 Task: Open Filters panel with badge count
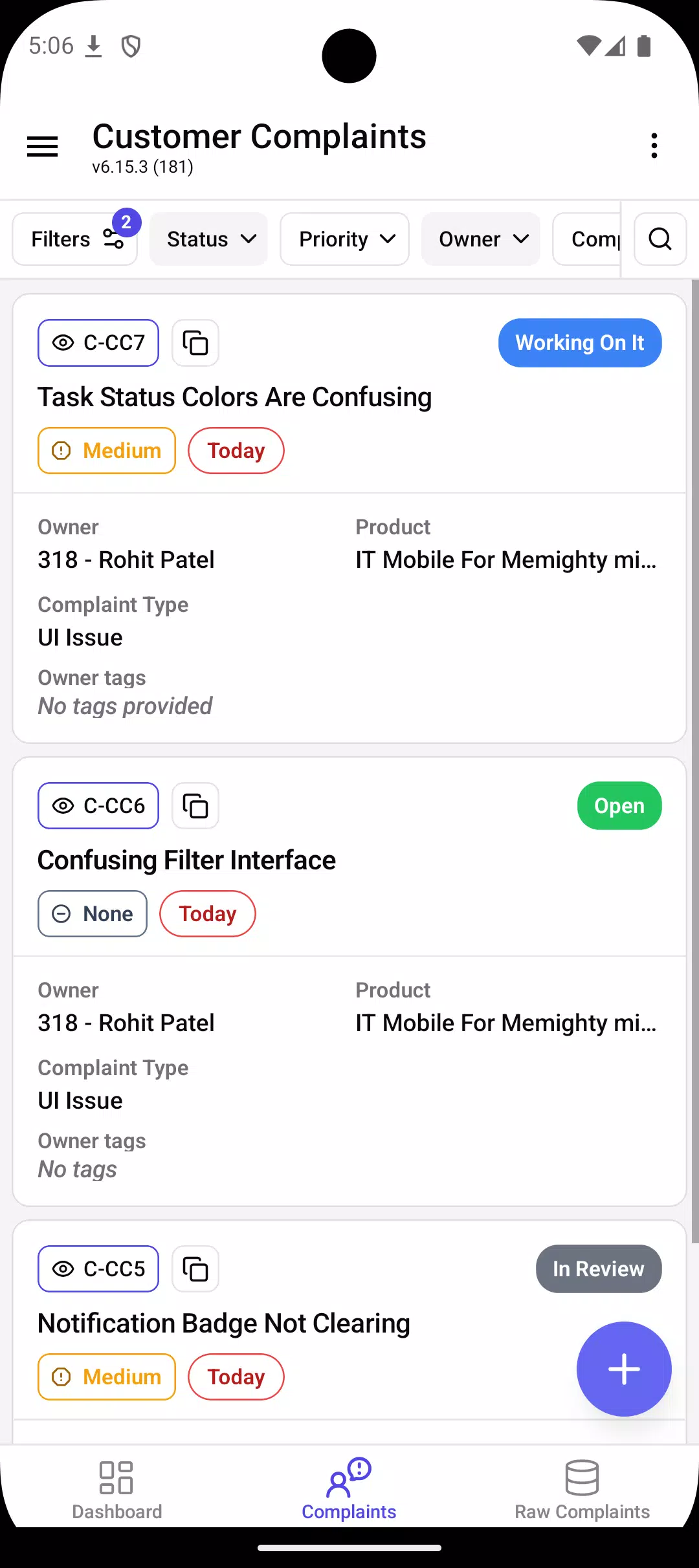point(75,239)
